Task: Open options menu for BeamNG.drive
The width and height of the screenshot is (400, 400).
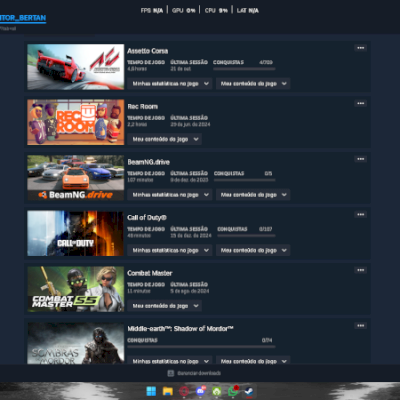Action: click(x=360, y=159)
